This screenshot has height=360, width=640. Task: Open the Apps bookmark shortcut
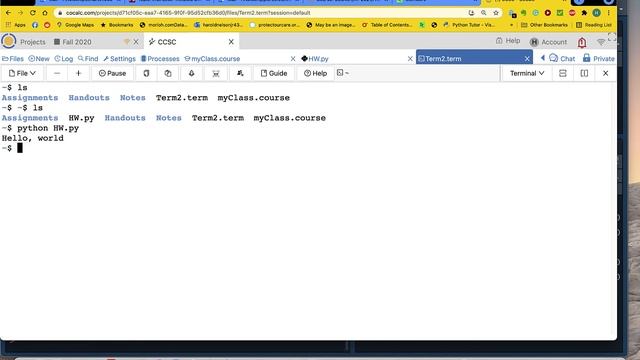pos(16,25)
